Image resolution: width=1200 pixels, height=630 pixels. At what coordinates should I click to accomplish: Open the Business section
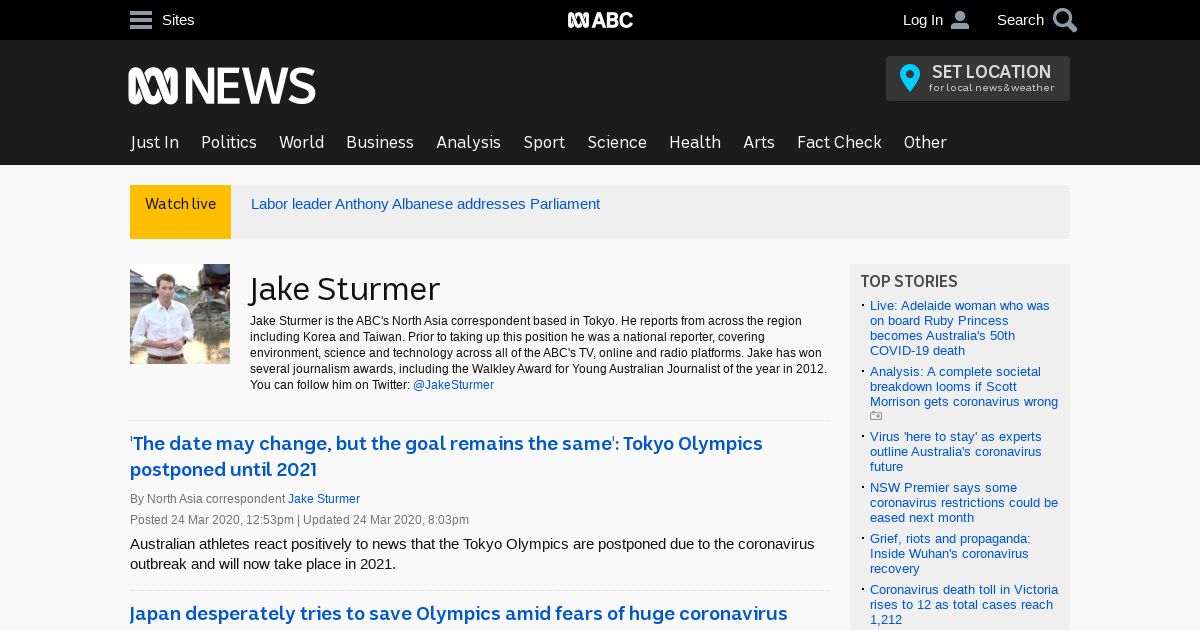click(380, 142)
